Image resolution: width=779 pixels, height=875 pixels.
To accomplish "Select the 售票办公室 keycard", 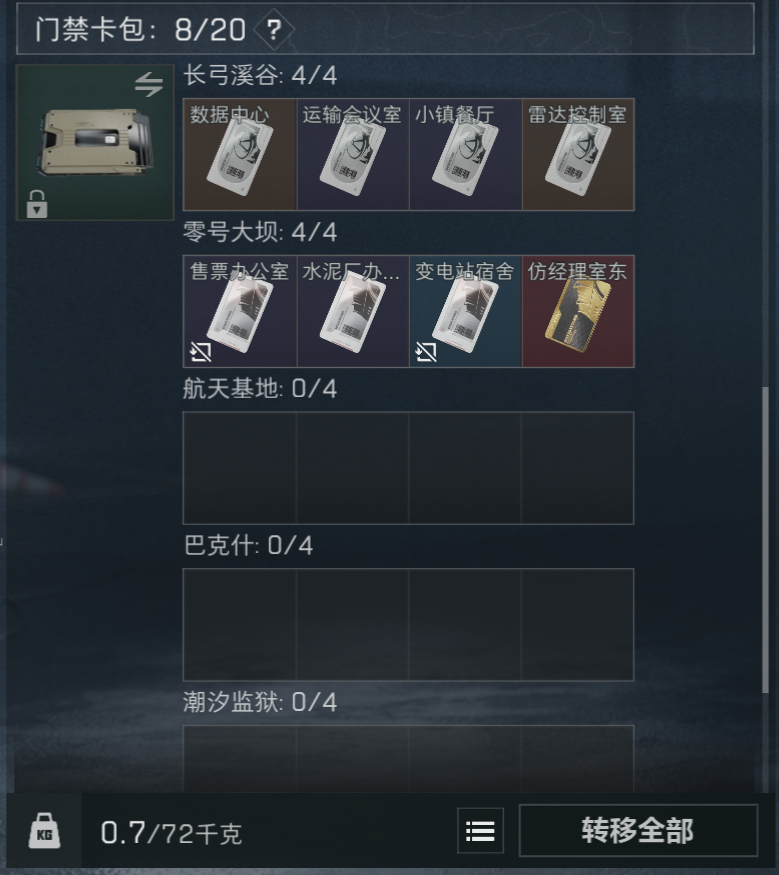I will 240,311.
